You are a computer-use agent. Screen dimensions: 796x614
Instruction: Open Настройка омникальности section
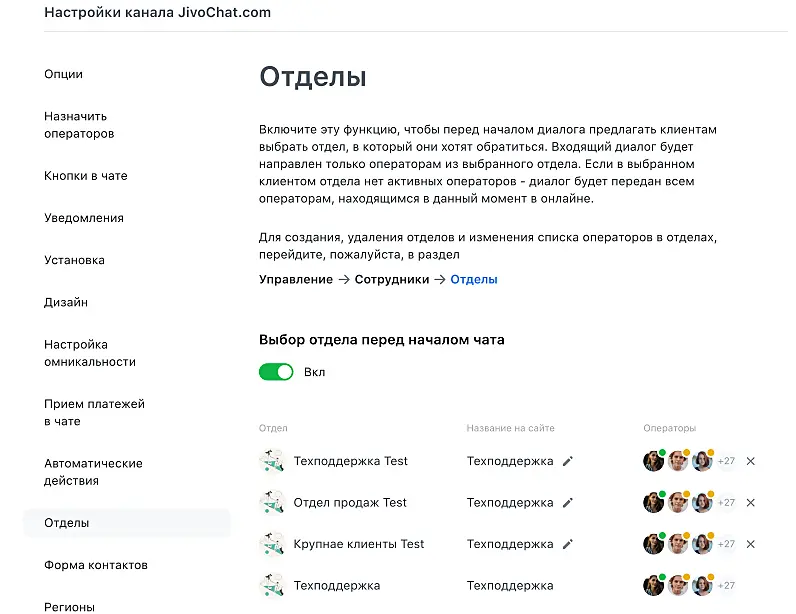(90, 353)
